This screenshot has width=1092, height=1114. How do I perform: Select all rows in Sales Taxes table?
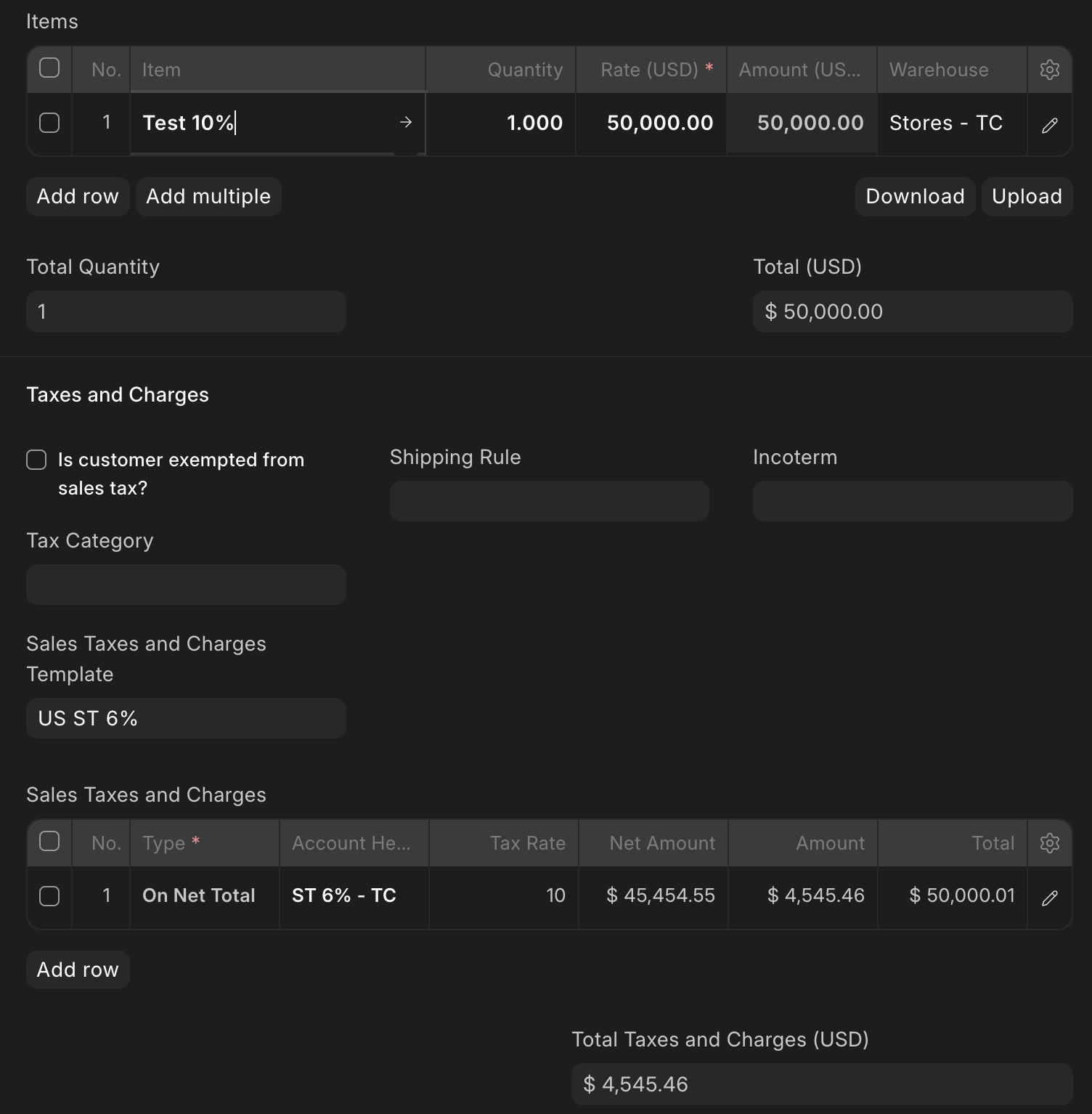pos(49,842)
